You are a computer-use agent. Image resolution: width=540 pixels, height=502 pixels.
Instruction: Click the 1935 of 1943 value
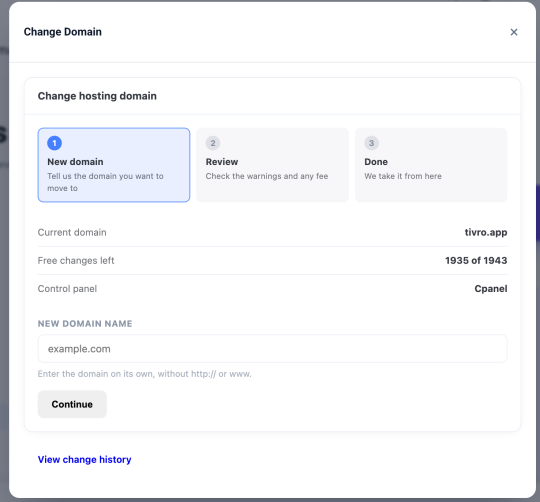point(476,260)
